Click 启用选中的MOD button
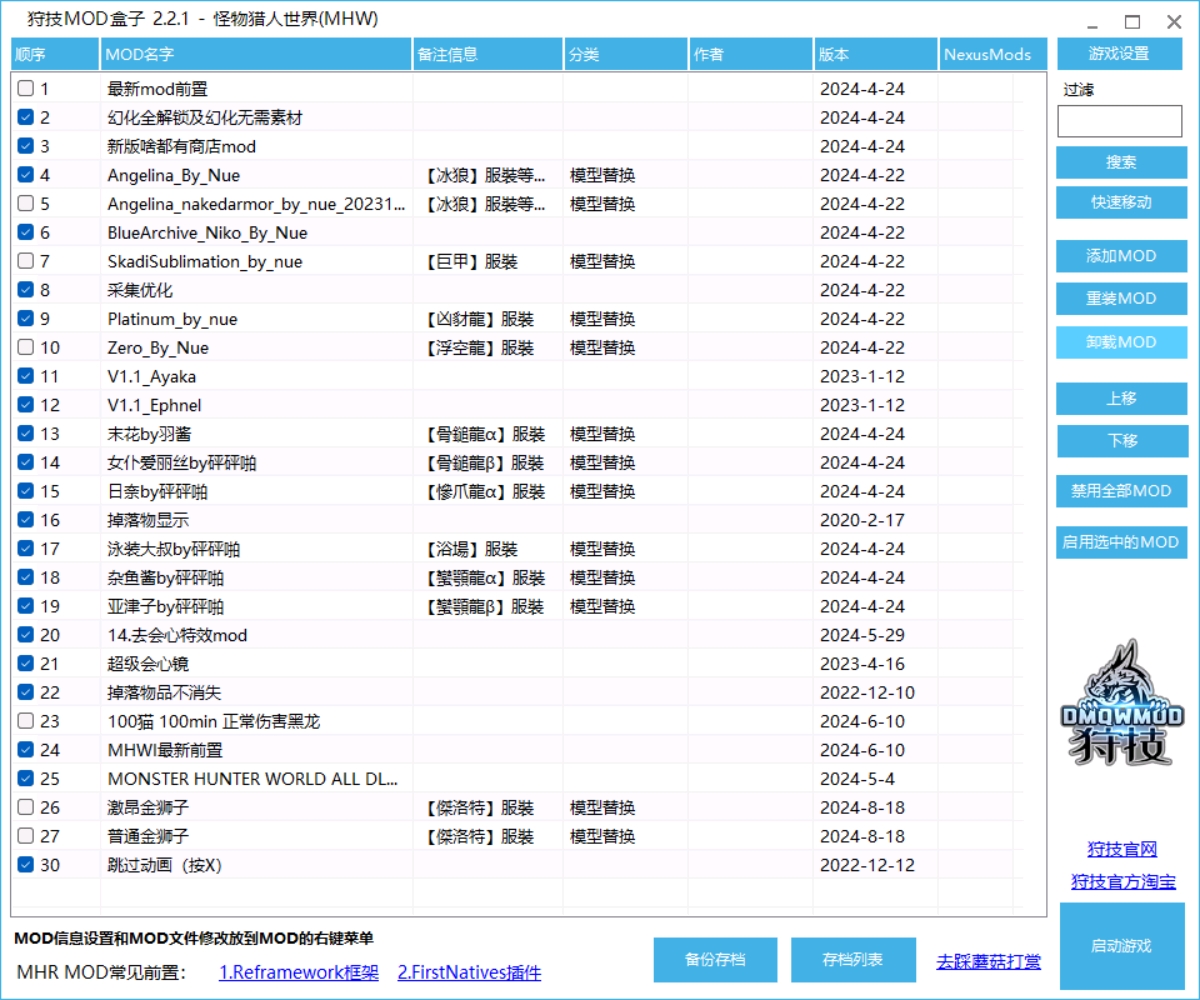Screen dimensions: 1200x1000 pos(1122,542)
